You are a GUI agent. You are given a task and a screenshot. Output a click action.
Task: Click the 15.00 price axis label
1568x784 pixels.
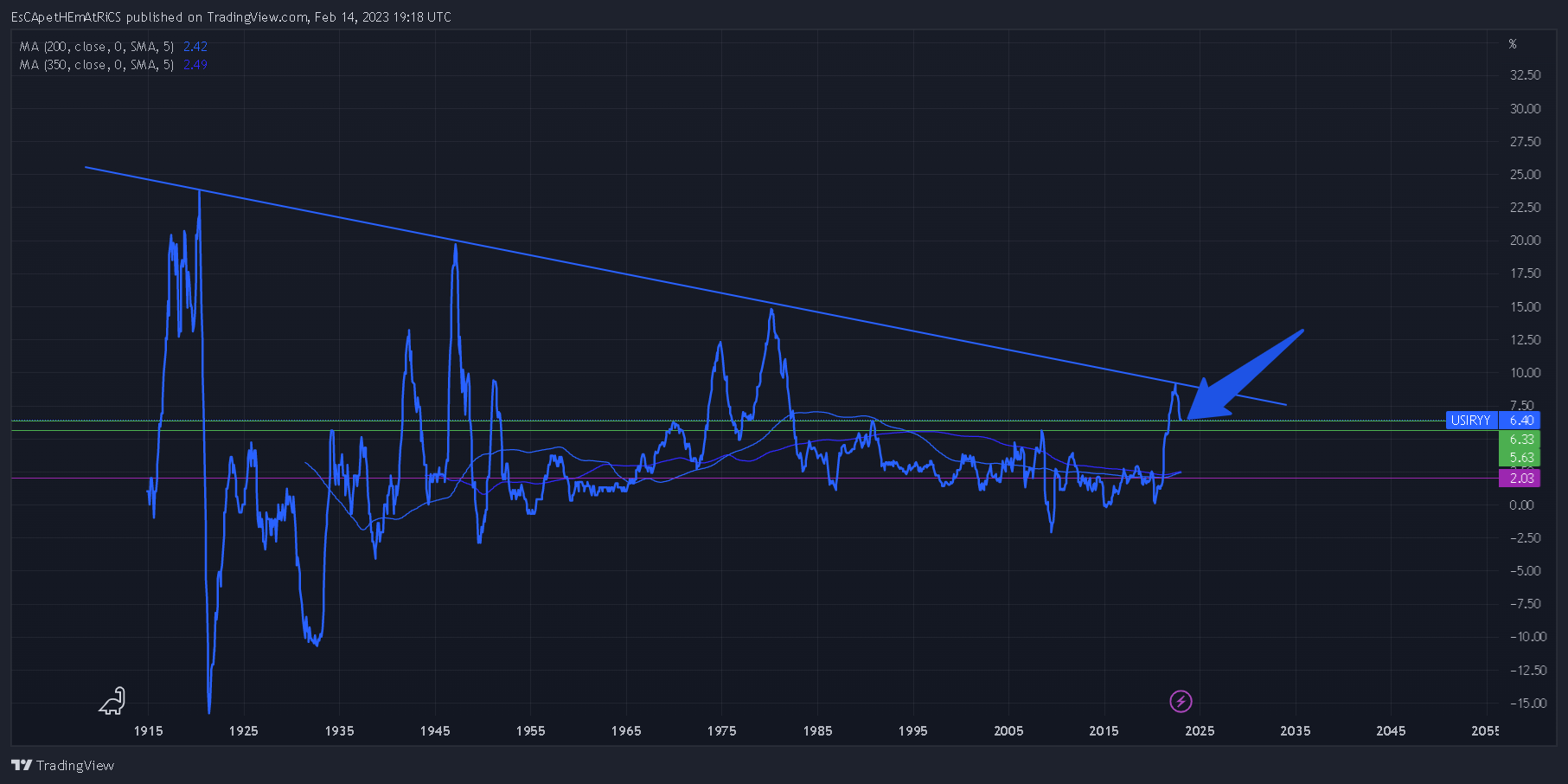click(1526, 306)
